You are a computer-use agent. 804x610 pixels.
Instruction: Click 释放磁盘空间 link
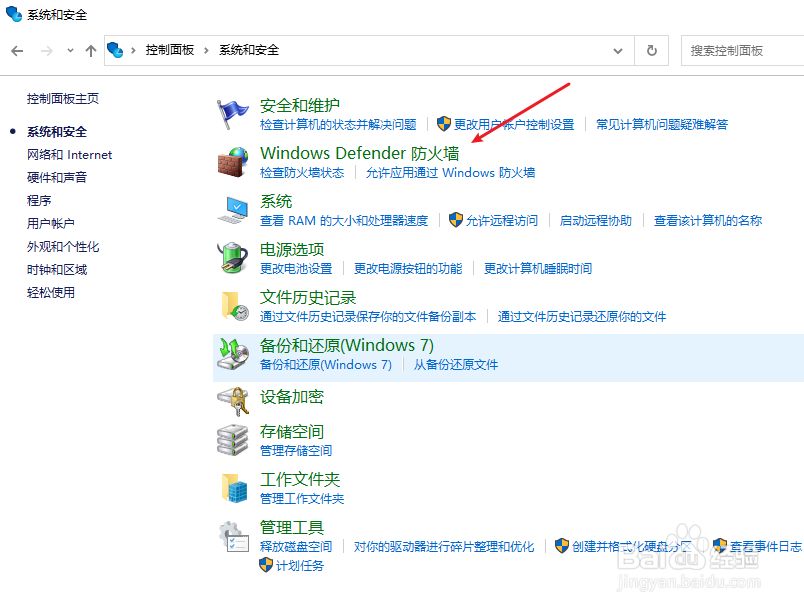[x=296, y=547]
